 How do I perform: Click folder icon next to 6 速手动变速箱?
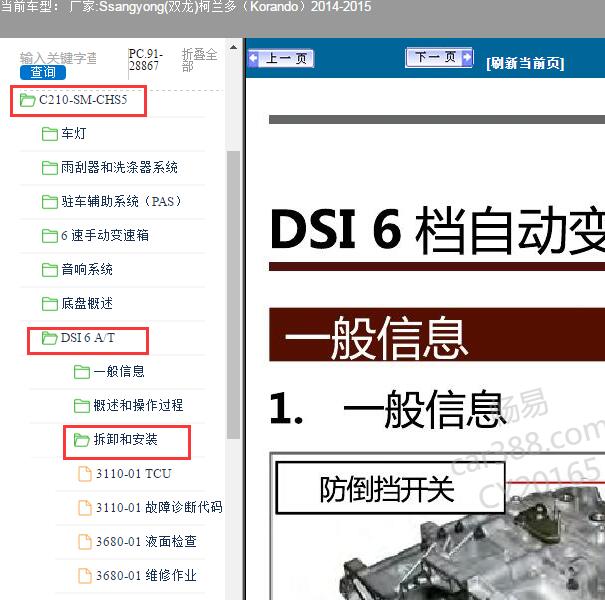(49, 236)
